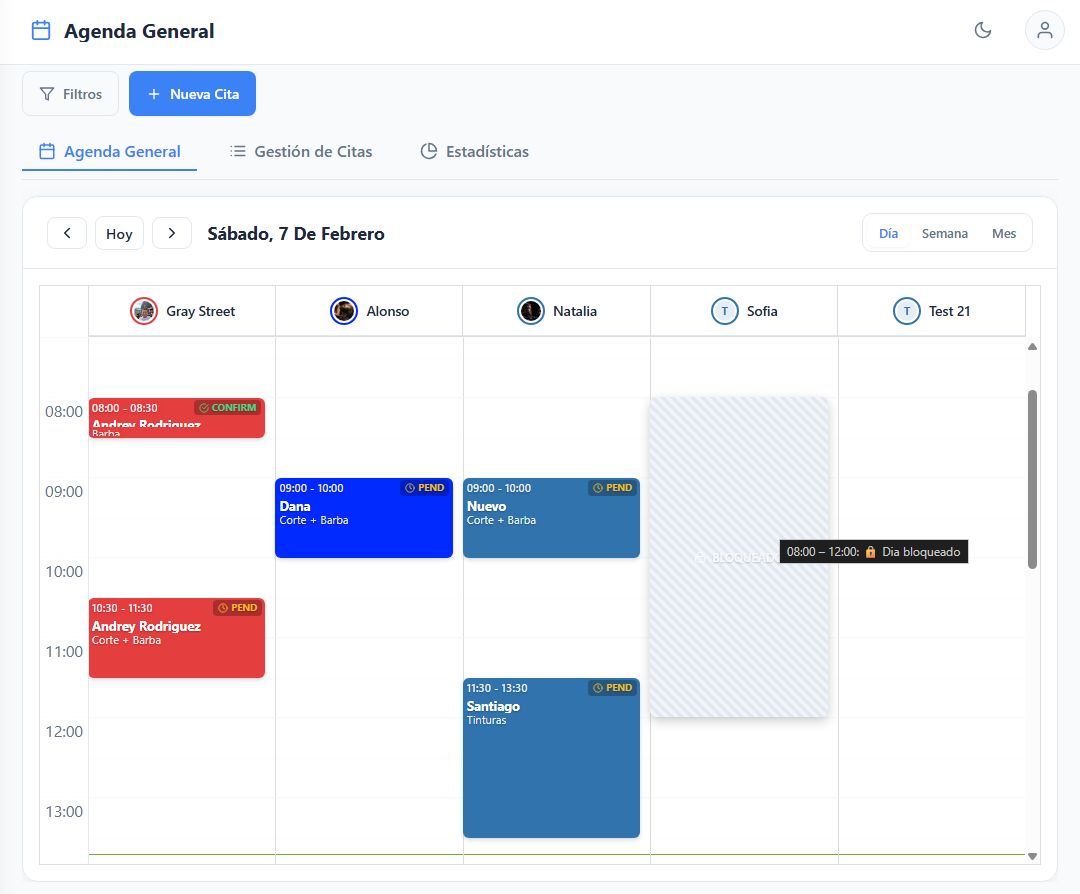Open the Gestión de Citas tab
The height and width of the screenshot is (894, 1080).
[x=301, y=152]
